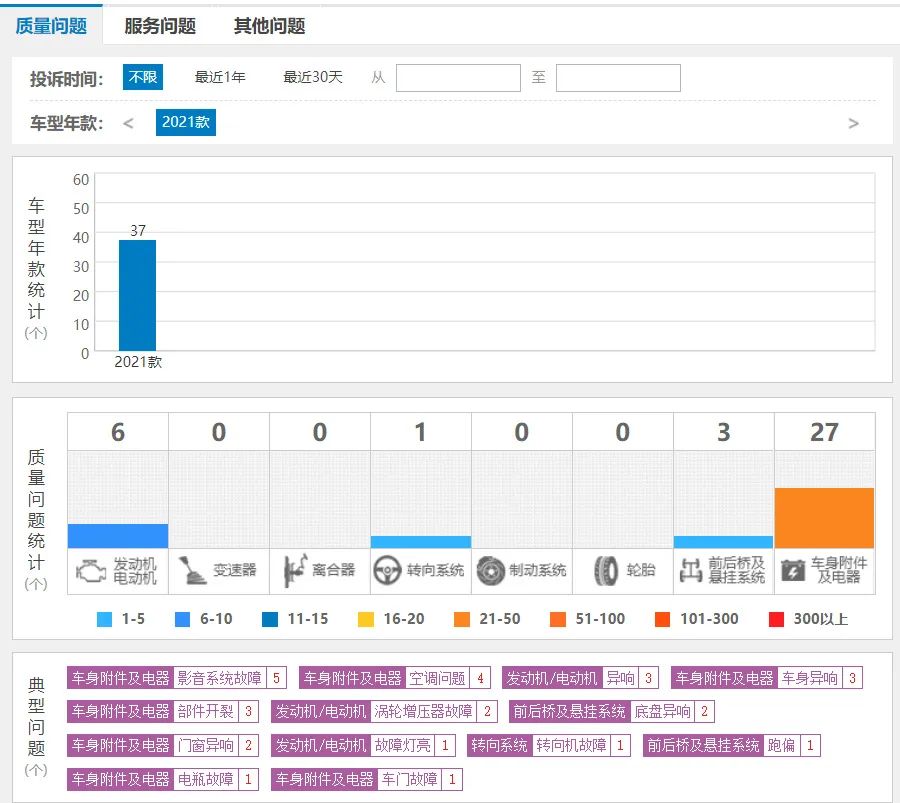Open the 其他问题 tab

(x=269, y=26)
